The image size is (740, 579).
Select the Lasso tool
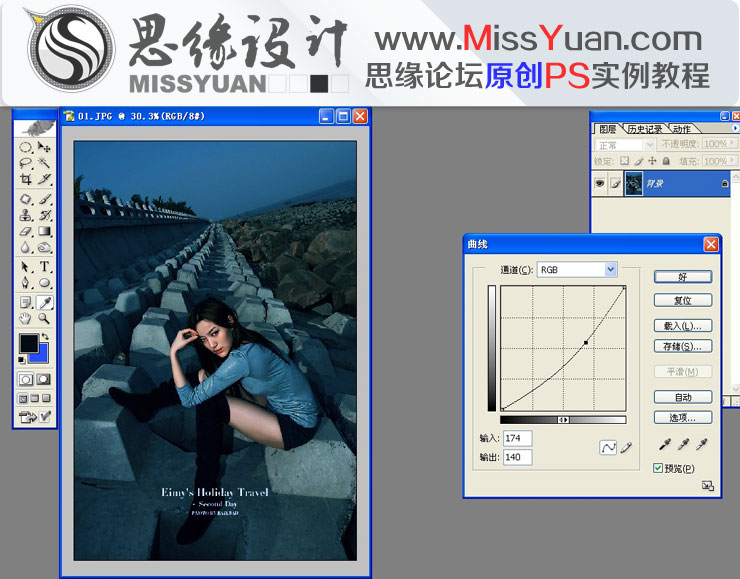point(26,163)
